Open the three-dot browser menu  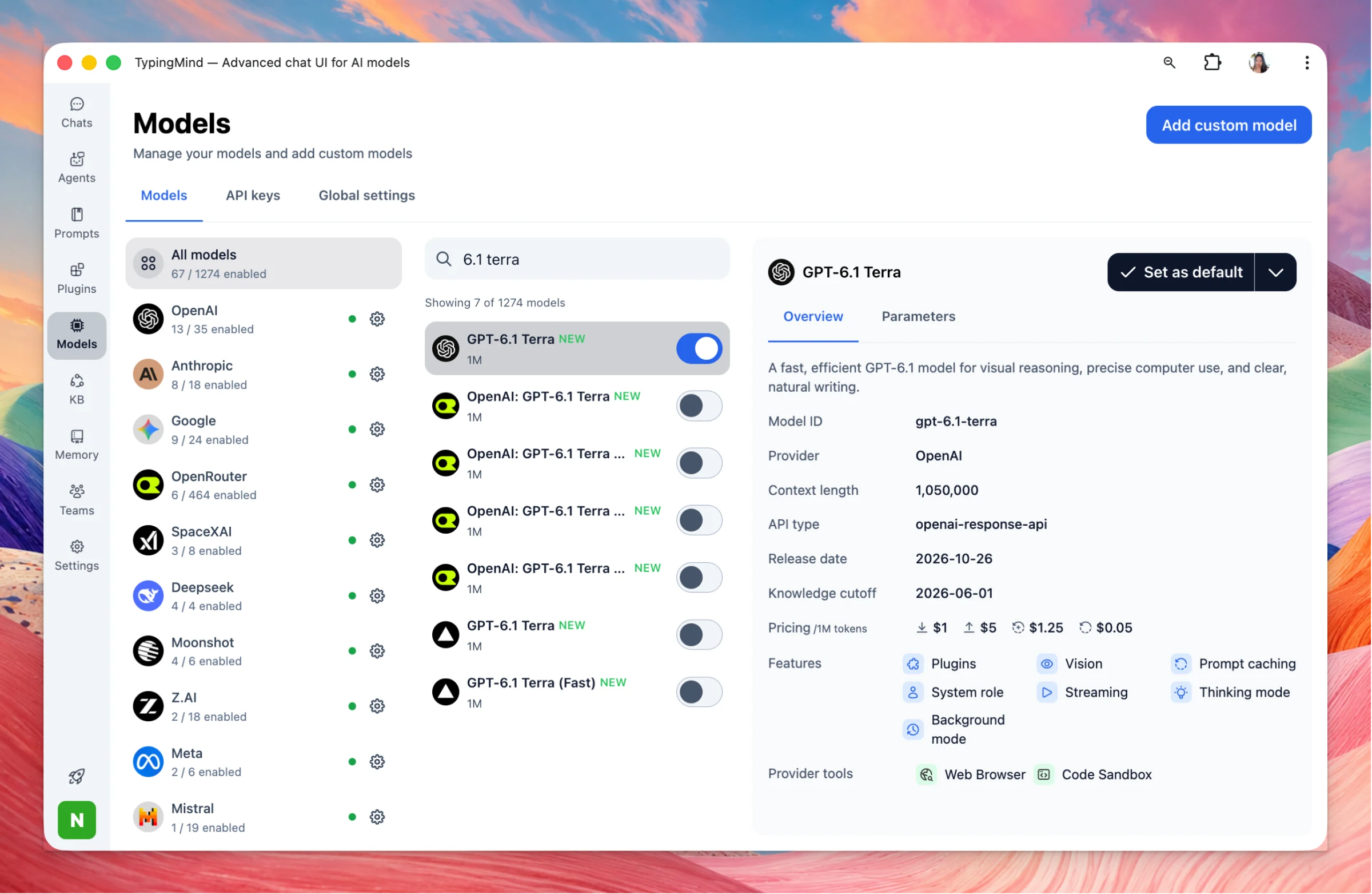(x=1307, y=62)
